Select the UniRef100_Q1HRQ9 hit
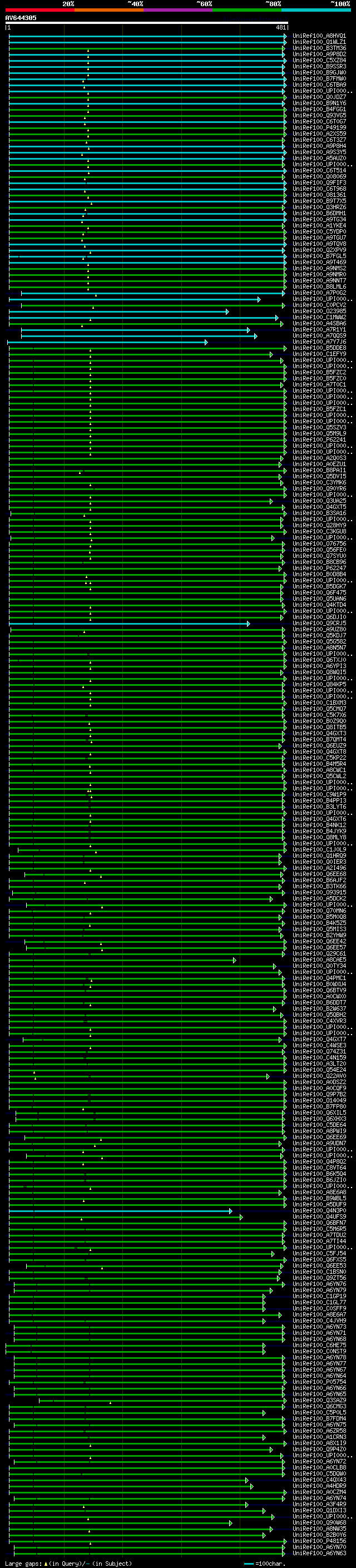Viewport: 356px width, 1568px height. (319, 856)
